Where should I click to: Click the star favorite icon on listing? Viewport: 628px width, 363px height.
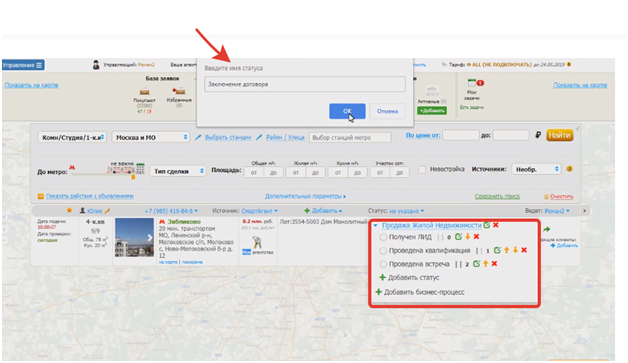click(x=69, y=210)
